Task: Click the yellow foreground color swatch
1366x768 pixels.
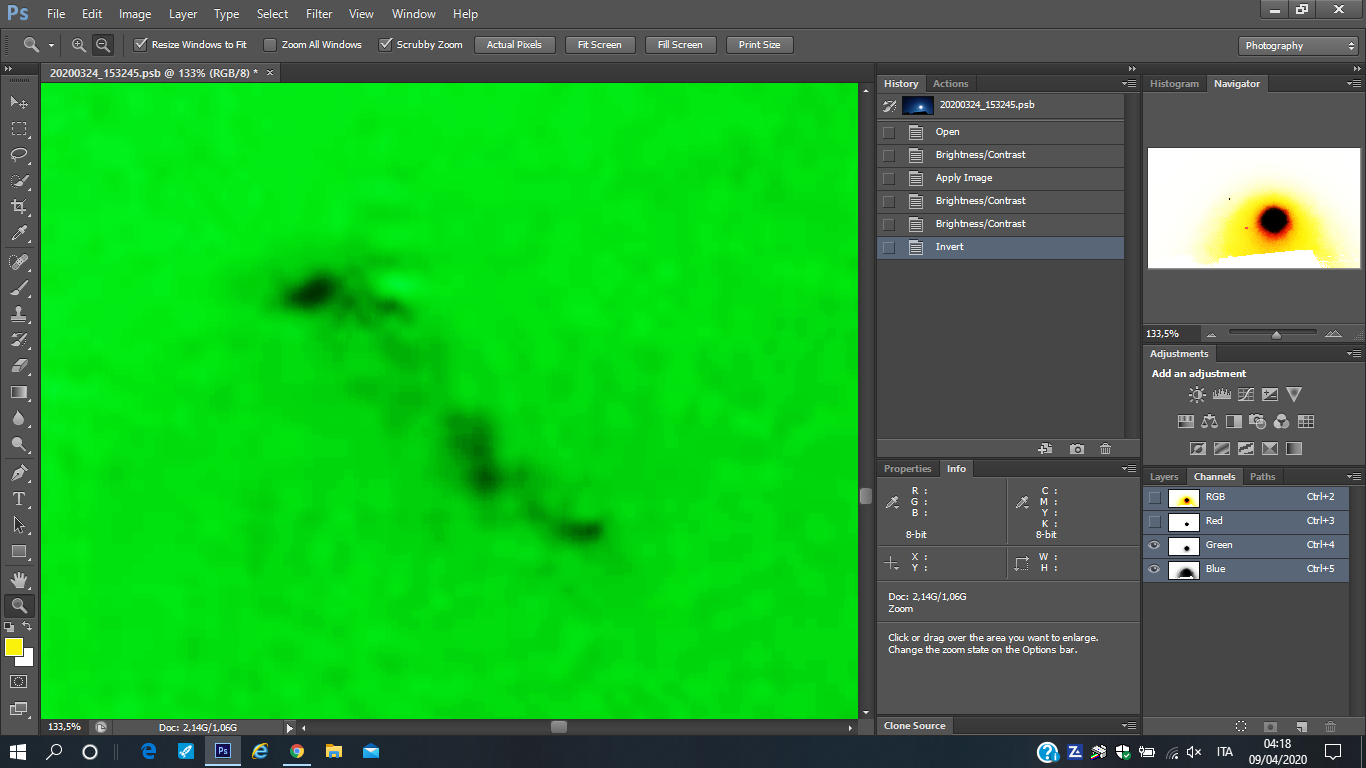Action: coord(14,647)
